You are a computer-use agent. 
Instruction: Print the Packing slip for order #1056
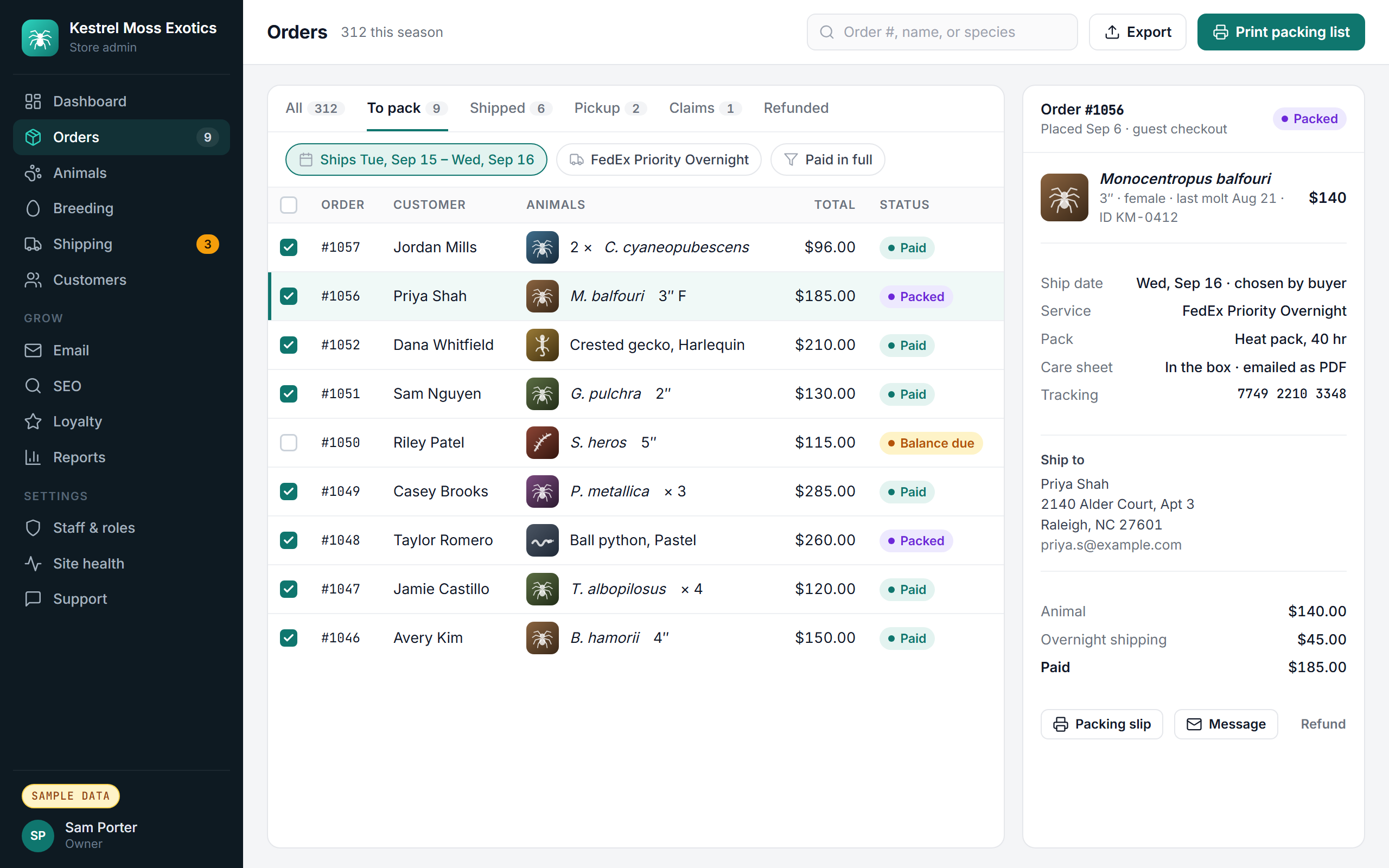click(1101, 724)
